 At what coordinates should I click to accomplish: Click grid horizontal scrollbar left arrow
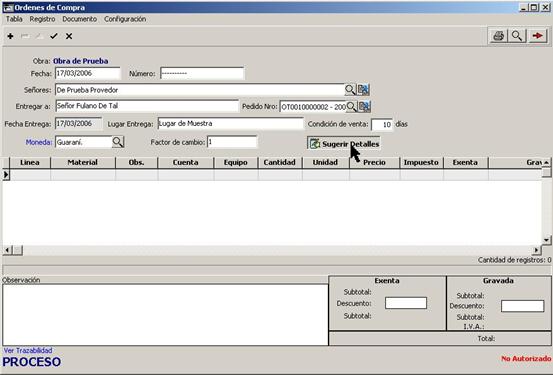(x=7, y=250)
